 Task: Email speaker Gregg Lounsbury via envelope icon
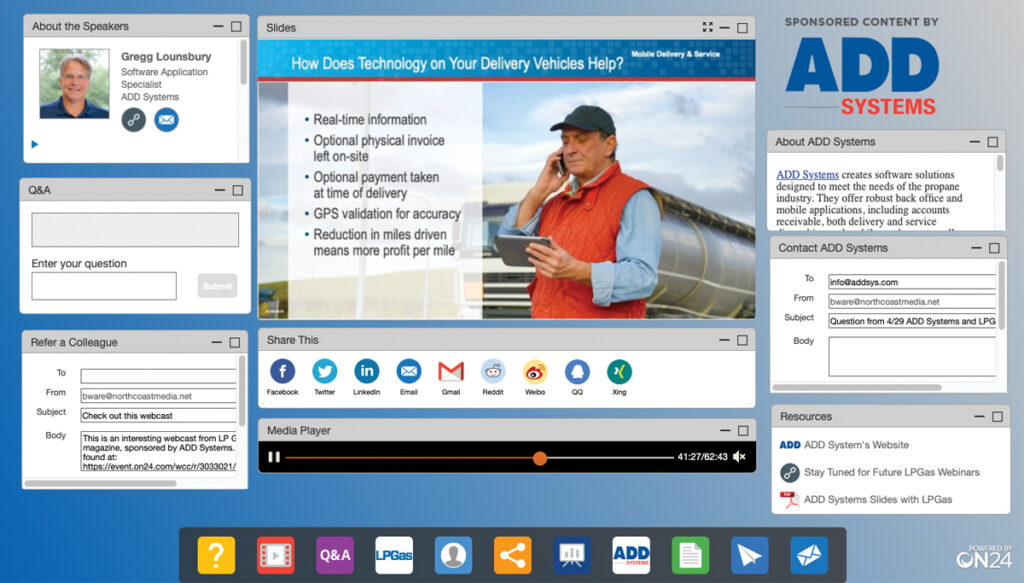pos(165,120)
